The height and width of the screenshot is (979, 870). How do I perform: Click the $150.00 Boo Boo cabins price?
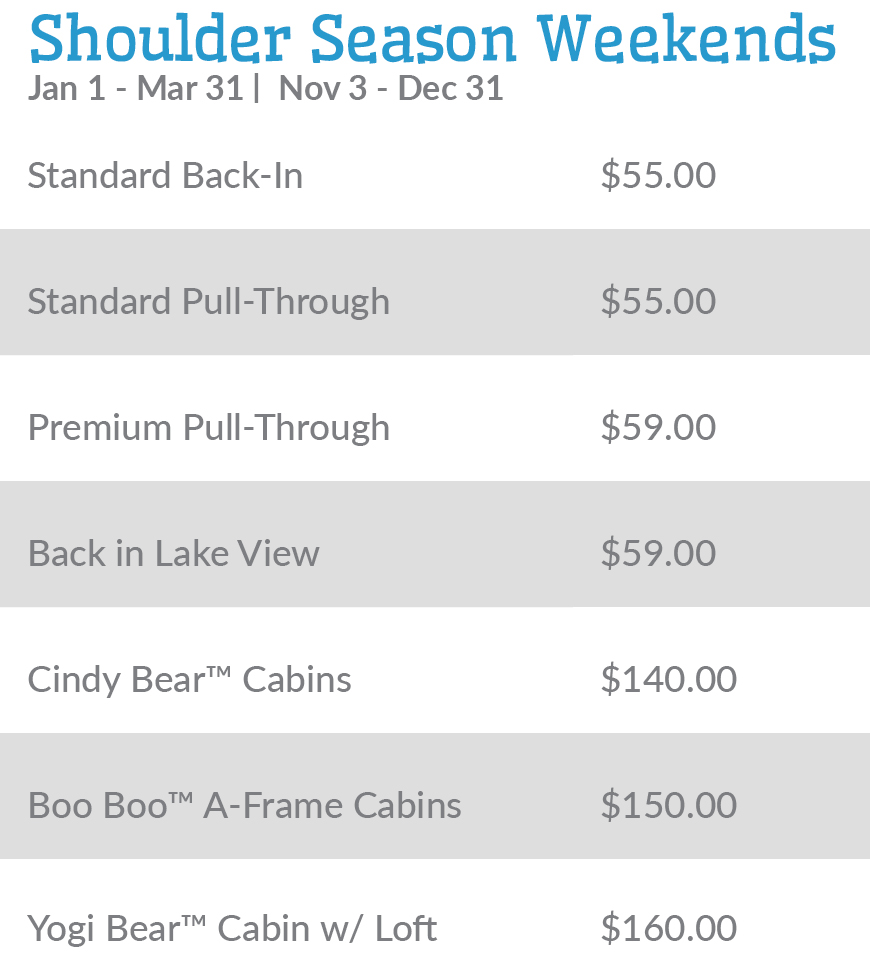669,805
